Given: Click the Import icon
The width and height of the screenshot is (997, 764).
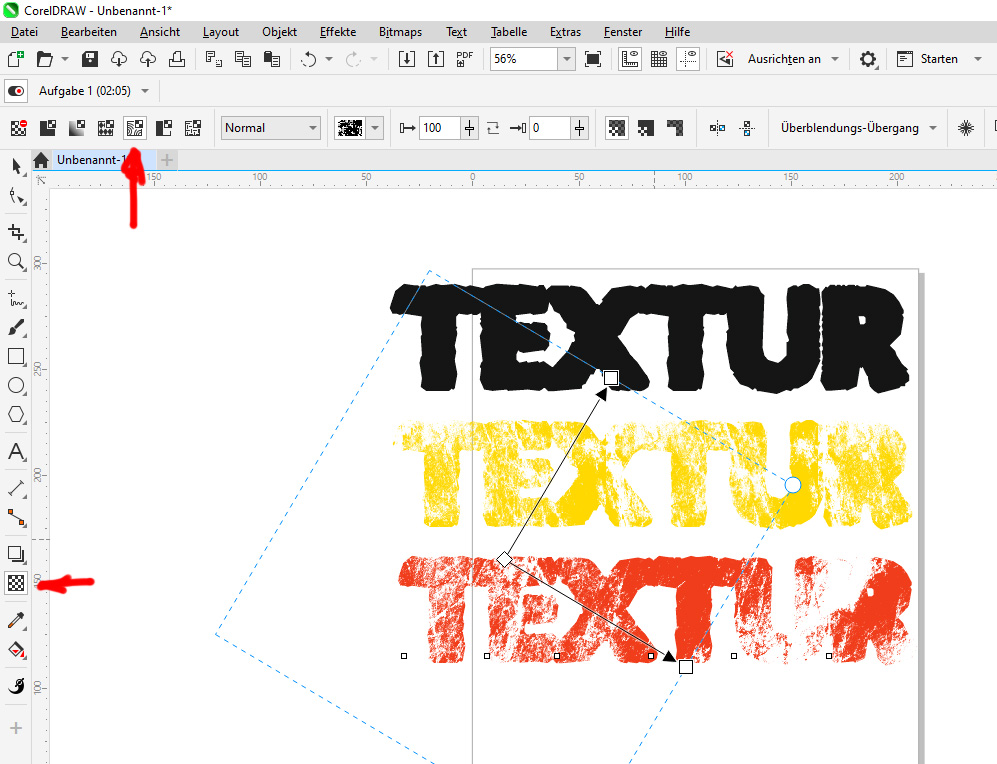Looking at the screenshot, I should pos(406,59).
